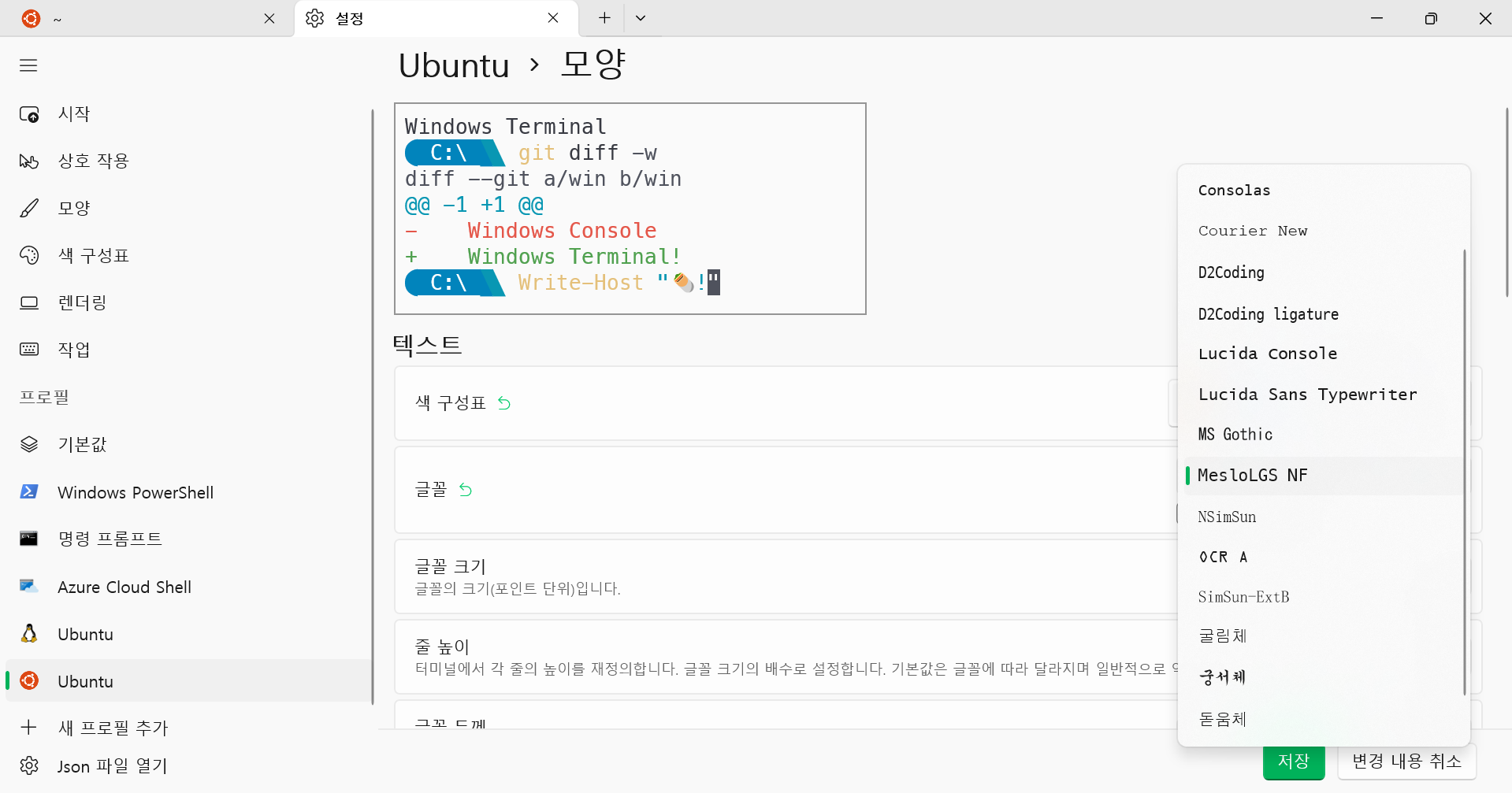This screenshot has width=1512, height=793.
Task: Open a new tab with the plus button
Action: pos(604,18)
